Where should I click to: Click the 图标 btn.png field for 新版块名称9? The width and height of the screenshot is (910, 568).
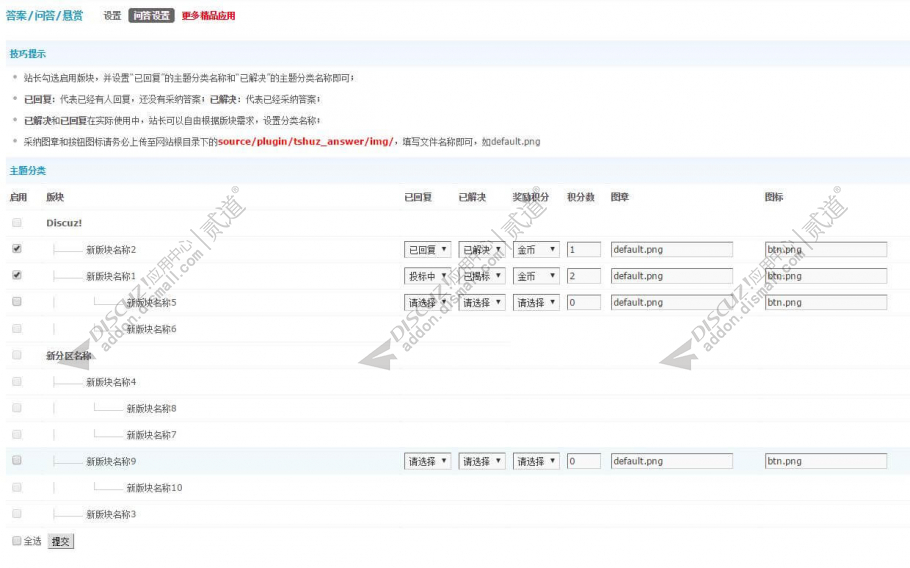[826, 461]
